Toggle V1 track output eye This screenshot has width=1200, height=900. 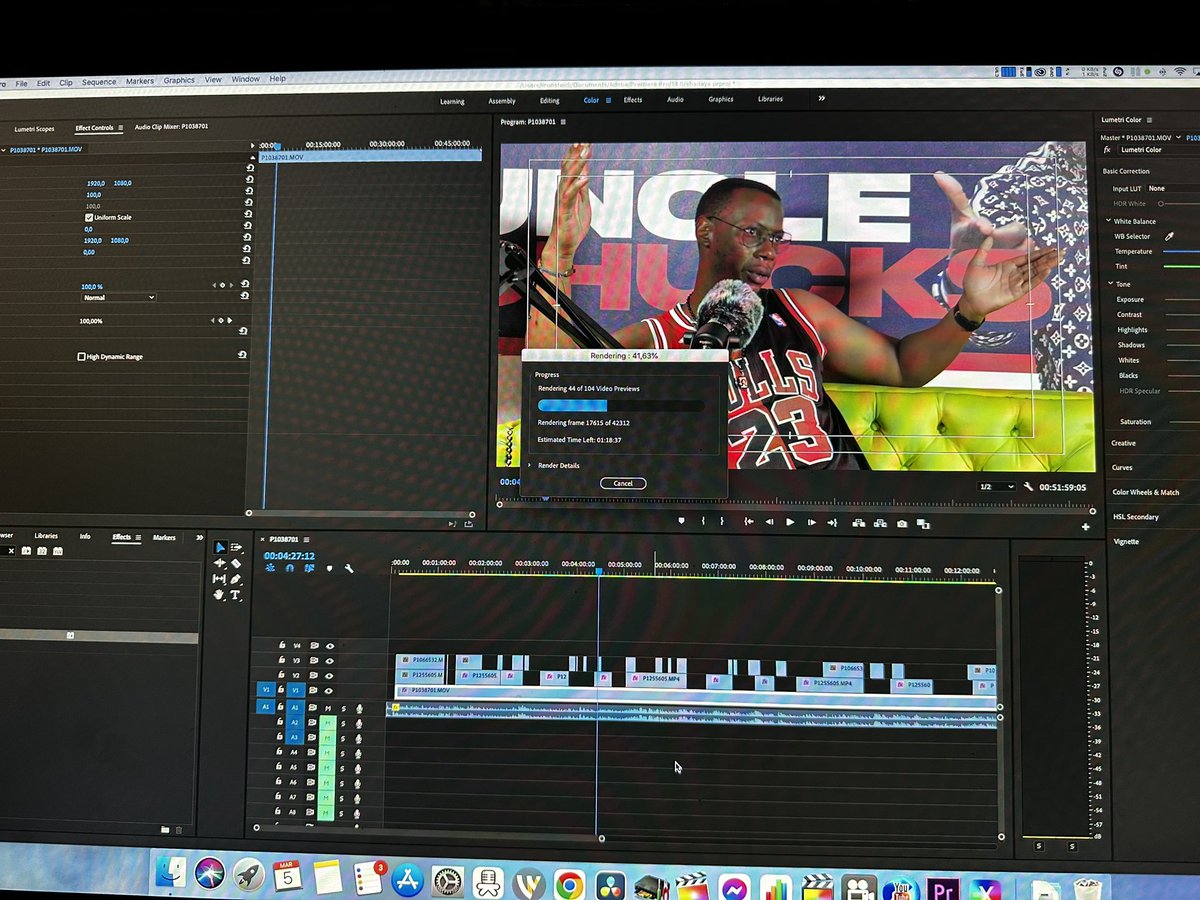(x=330, y=691)
